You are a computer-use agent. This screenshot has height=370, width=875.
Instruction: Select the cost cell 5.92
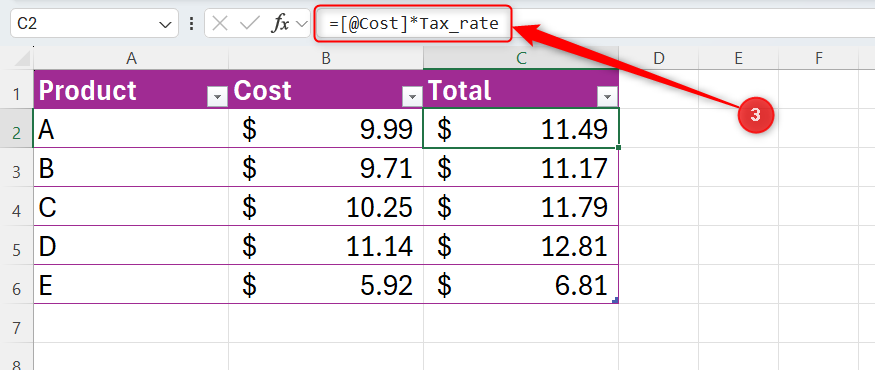(326, 285)
